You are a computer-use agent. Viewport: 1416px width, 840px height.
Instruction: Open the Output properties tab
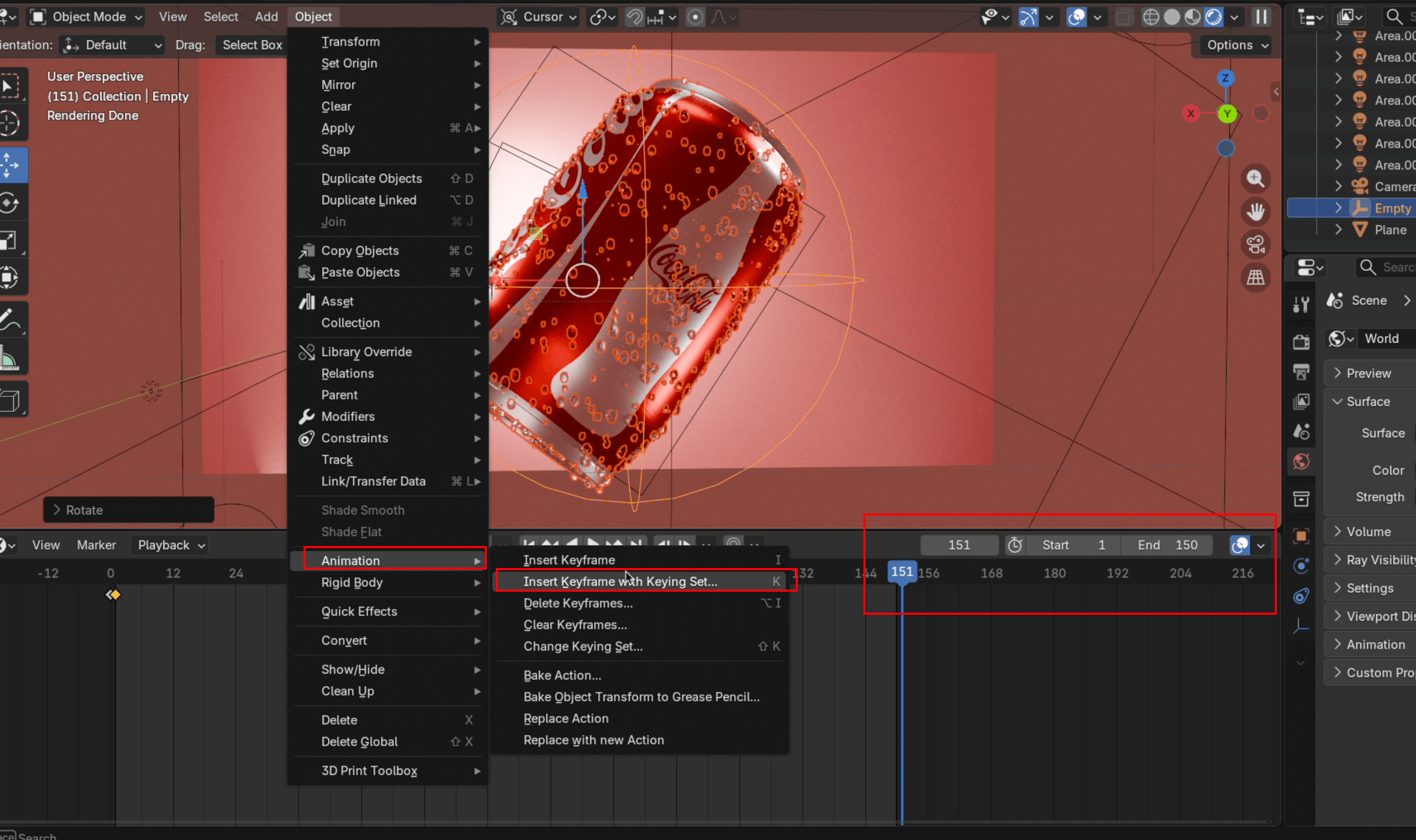1301,372
